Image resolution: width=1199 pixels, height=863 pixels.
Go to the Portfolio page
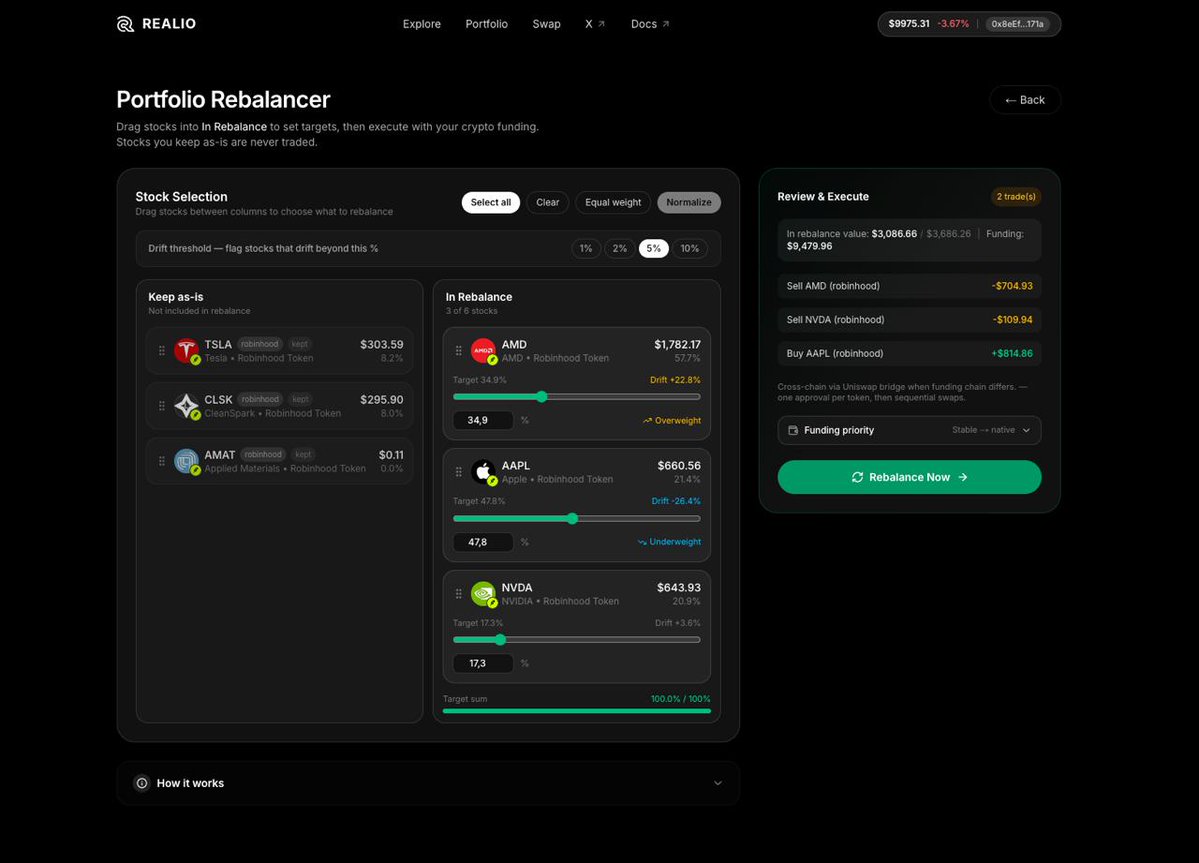(x=486, y=24)
